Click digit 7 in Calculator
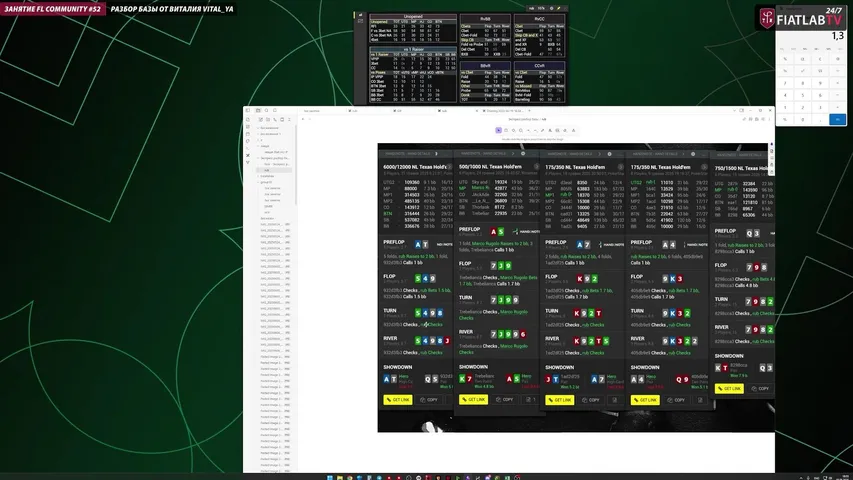 pos(785,83)
